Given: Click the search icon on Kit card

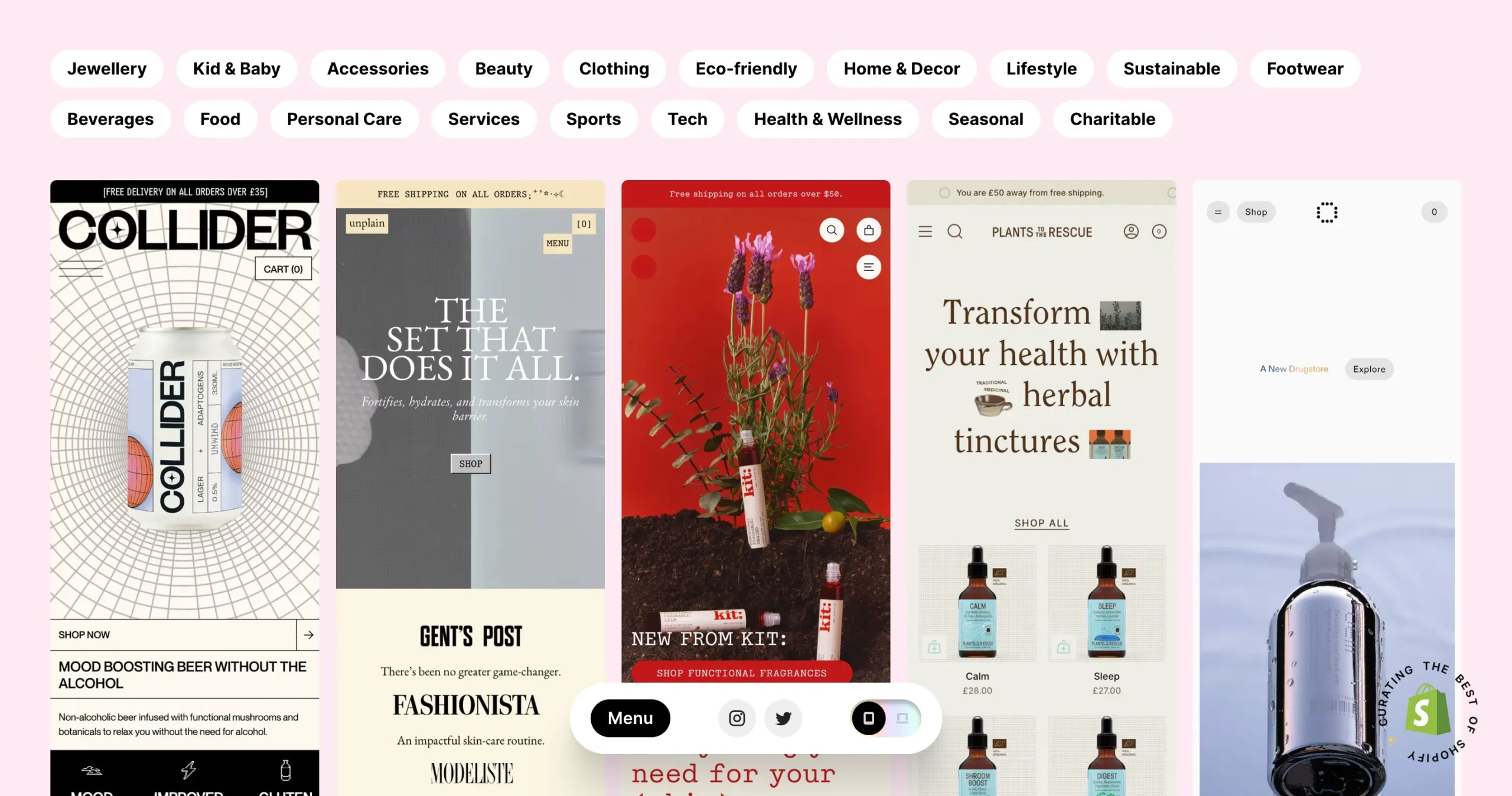Looking at the screenshot, I should [x=832, y=230].
